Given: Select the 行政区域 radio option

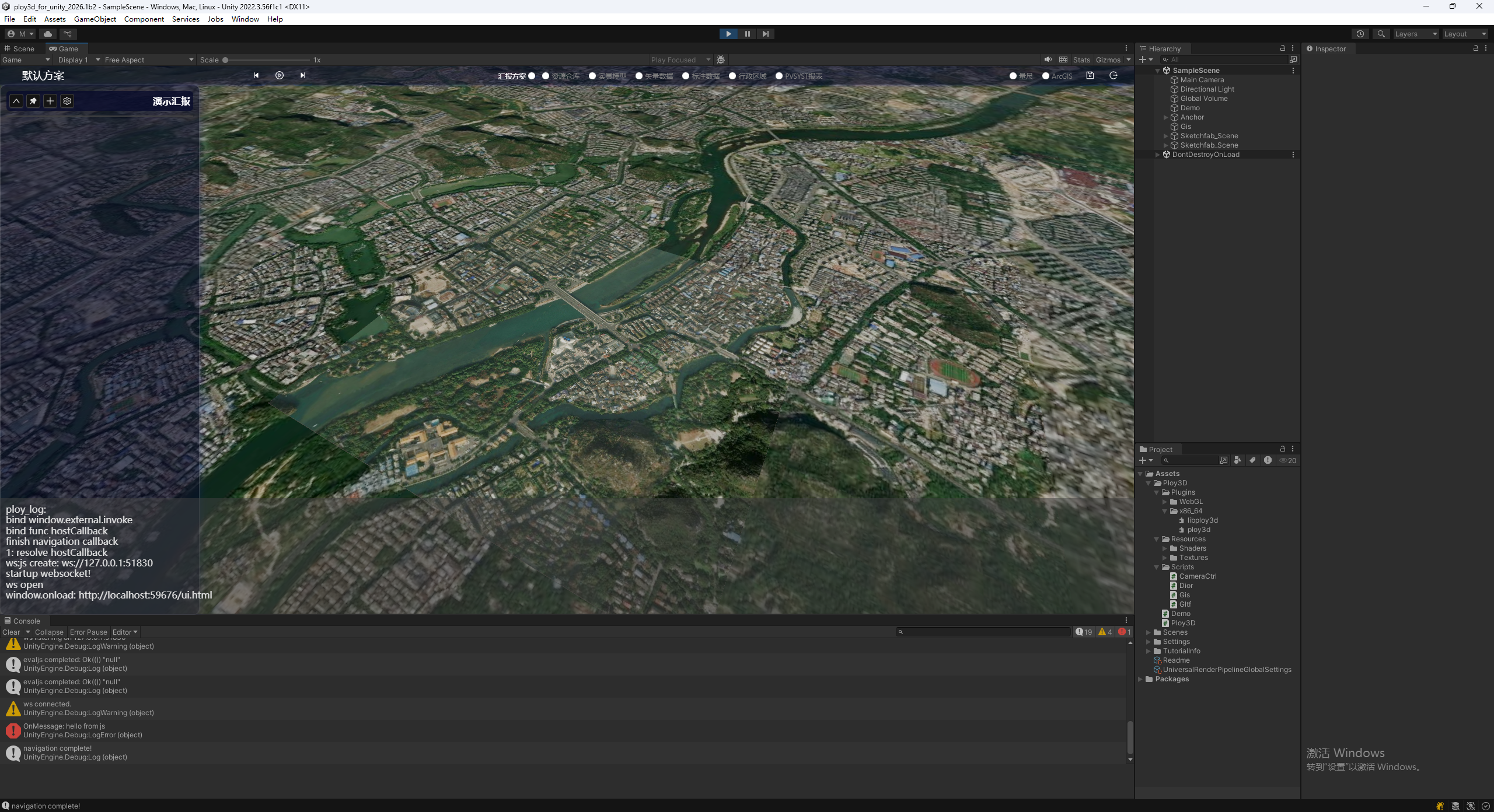Looking at the screenshot, I should [x=732, y=76].
